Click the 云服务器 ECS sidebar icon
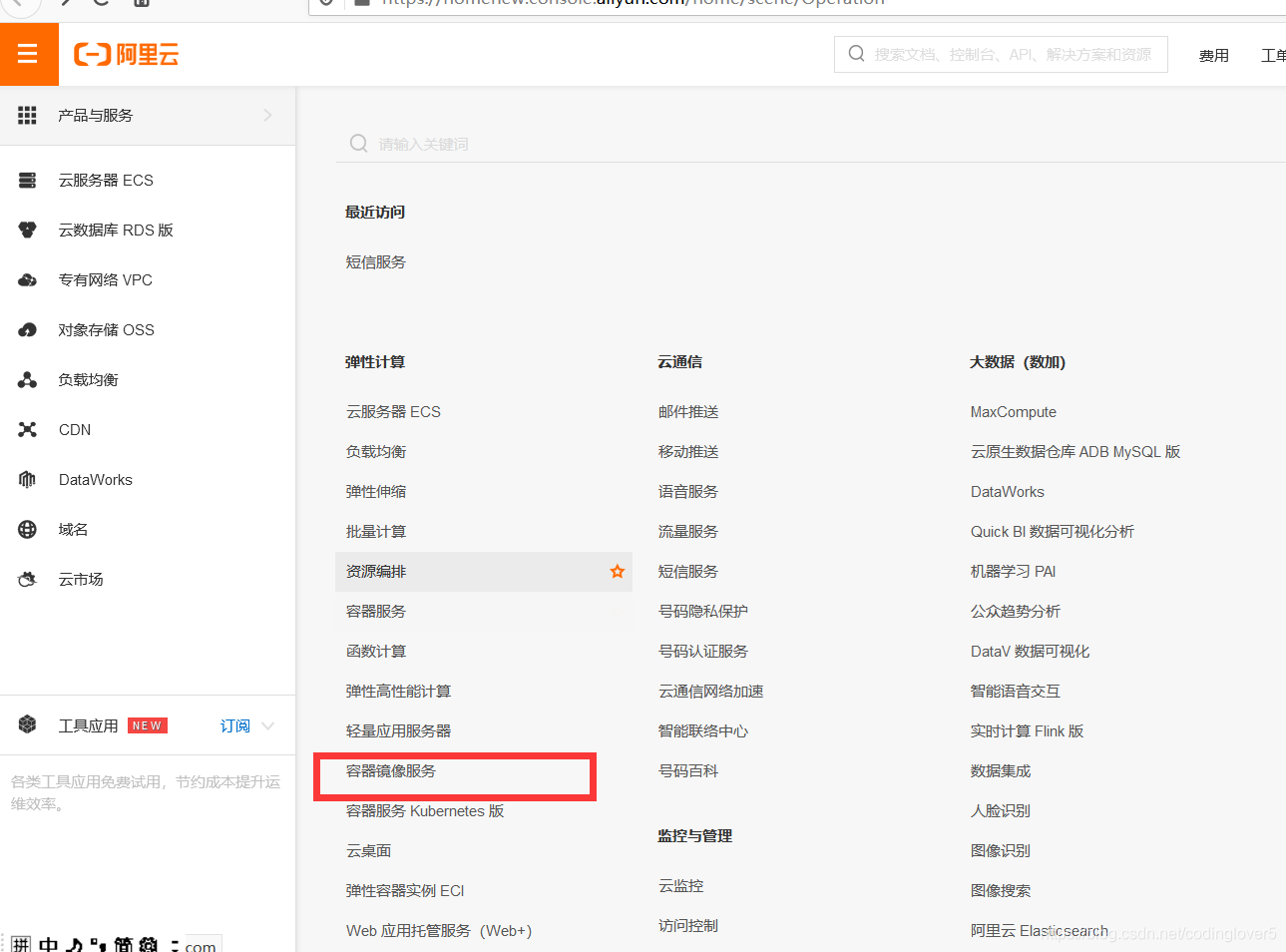The height and width of the screenshot is (952, 1286). [x=28, y=181]
